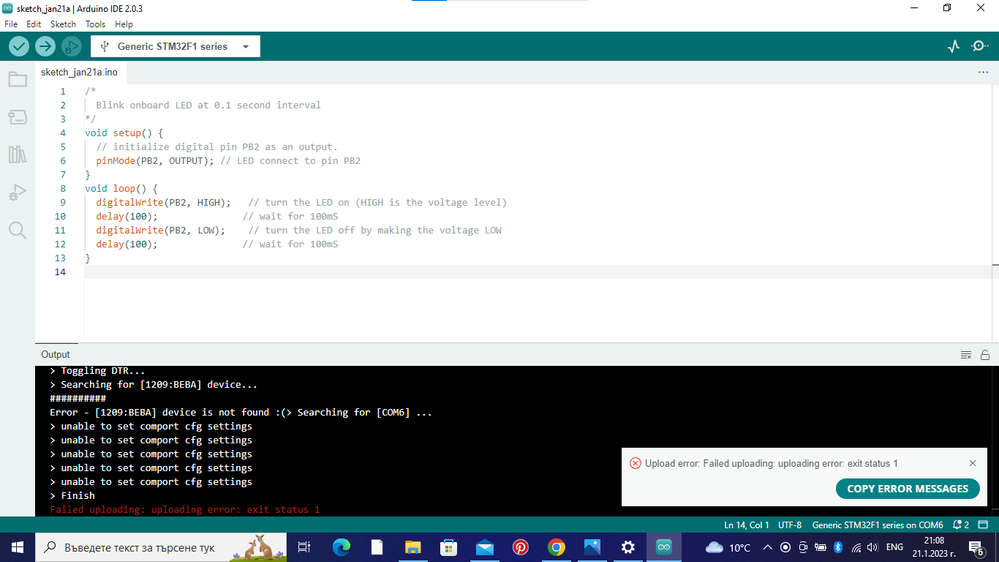This screenshot has height=562, width=999.
Task: Open the Serial Monitor
Action: point(980,47)
